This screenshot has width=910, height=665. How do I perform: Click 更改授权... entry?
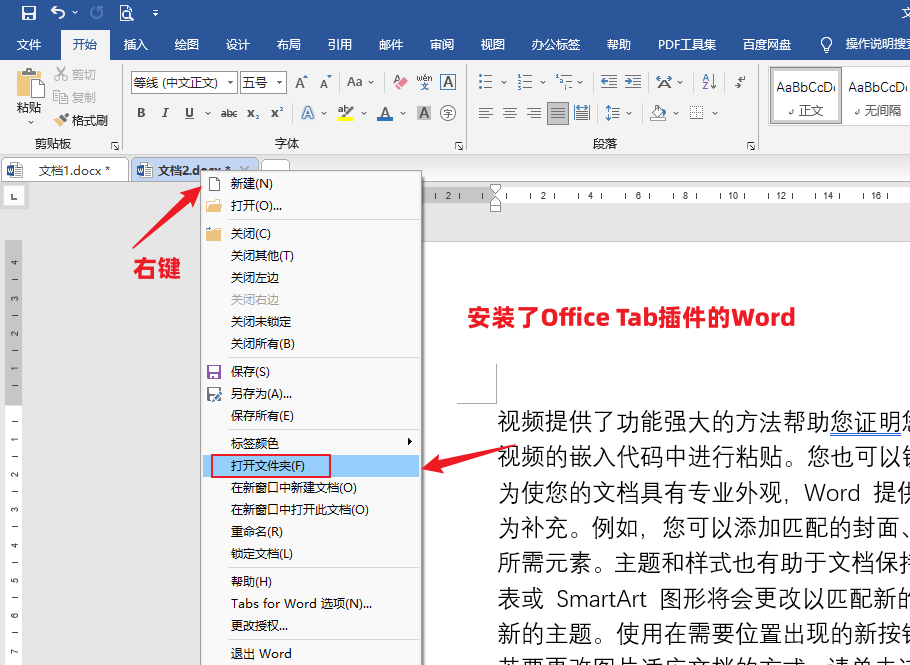[310, 626]
